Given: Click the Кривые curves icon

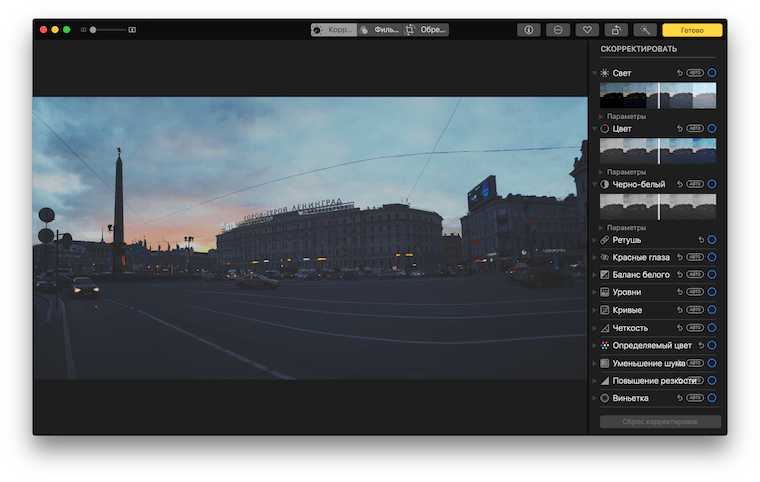Looking at the screenshot, I should (x=605, y=310).
